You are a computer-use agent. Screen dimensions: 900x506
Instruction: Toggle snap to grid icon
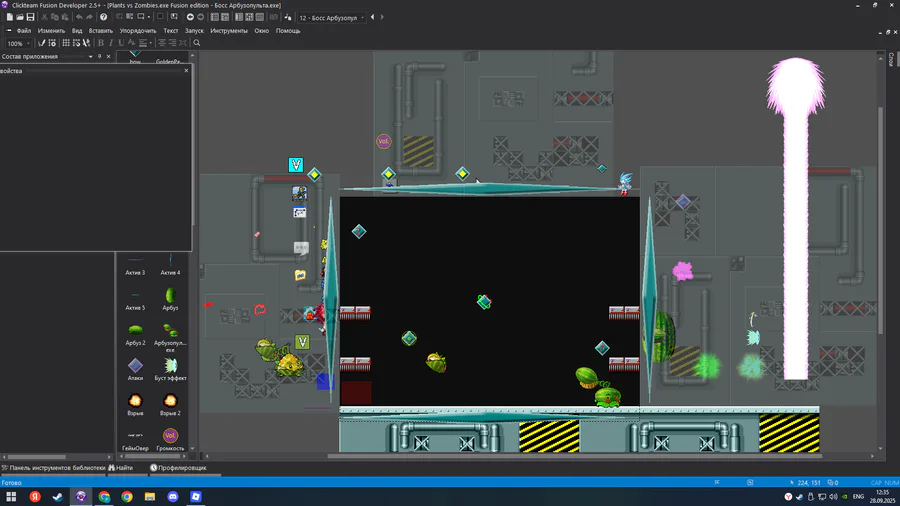point(76,43)
